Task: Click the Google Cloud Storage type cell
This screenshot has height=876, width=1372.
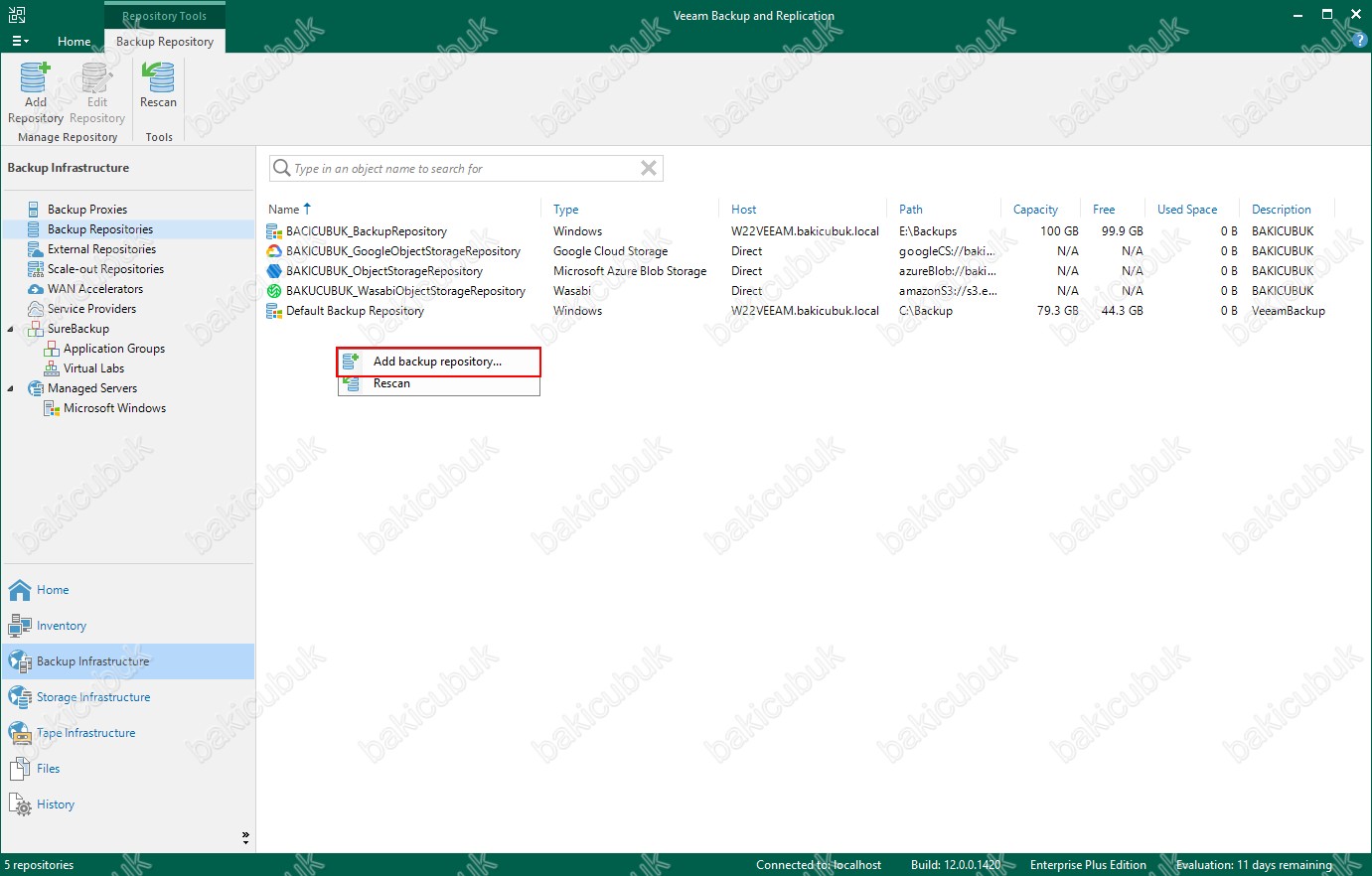Action: click(610, 251)
